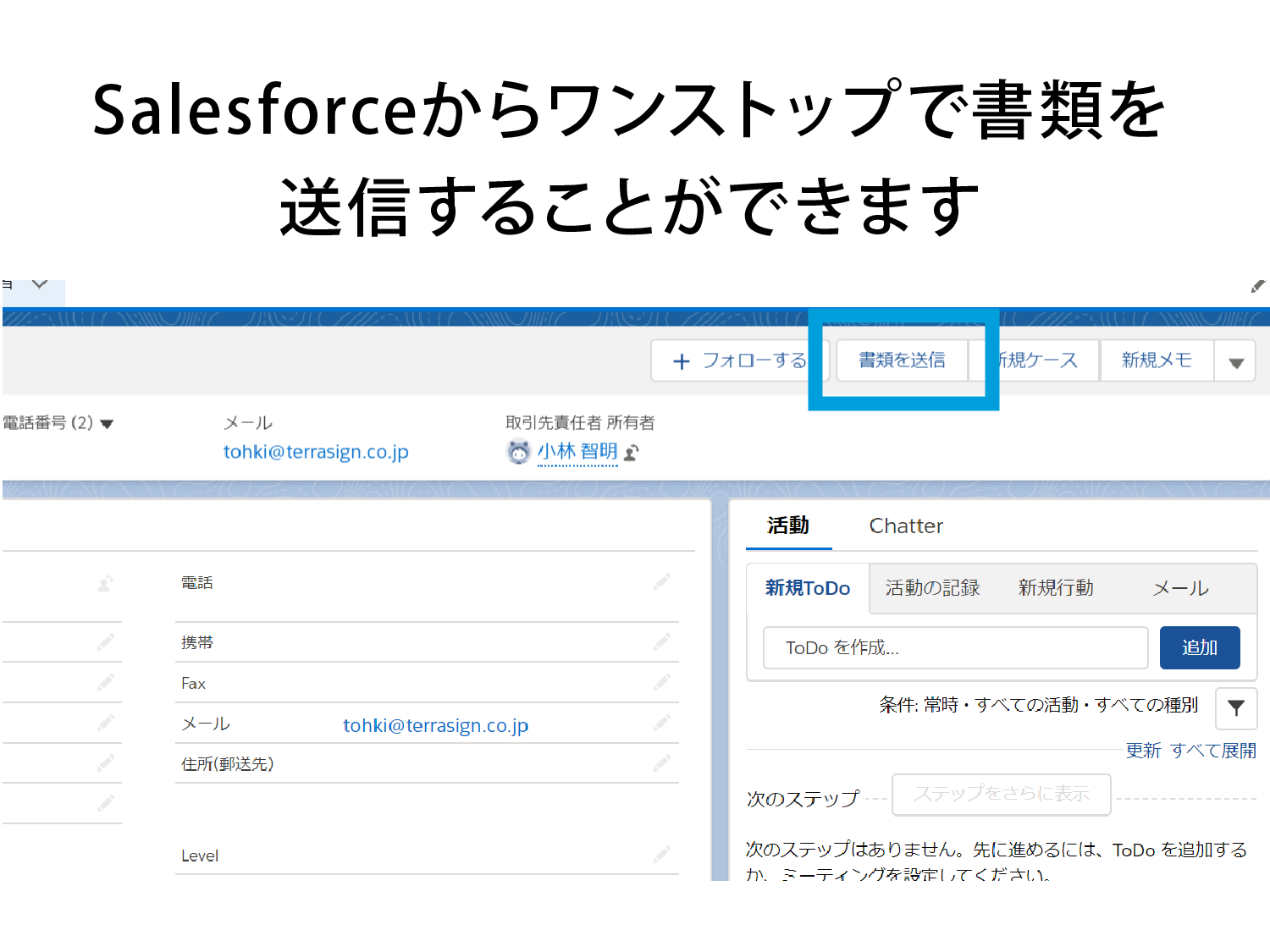Click the 更新 link
1270x952 pixels.
tap(1143, 751)
